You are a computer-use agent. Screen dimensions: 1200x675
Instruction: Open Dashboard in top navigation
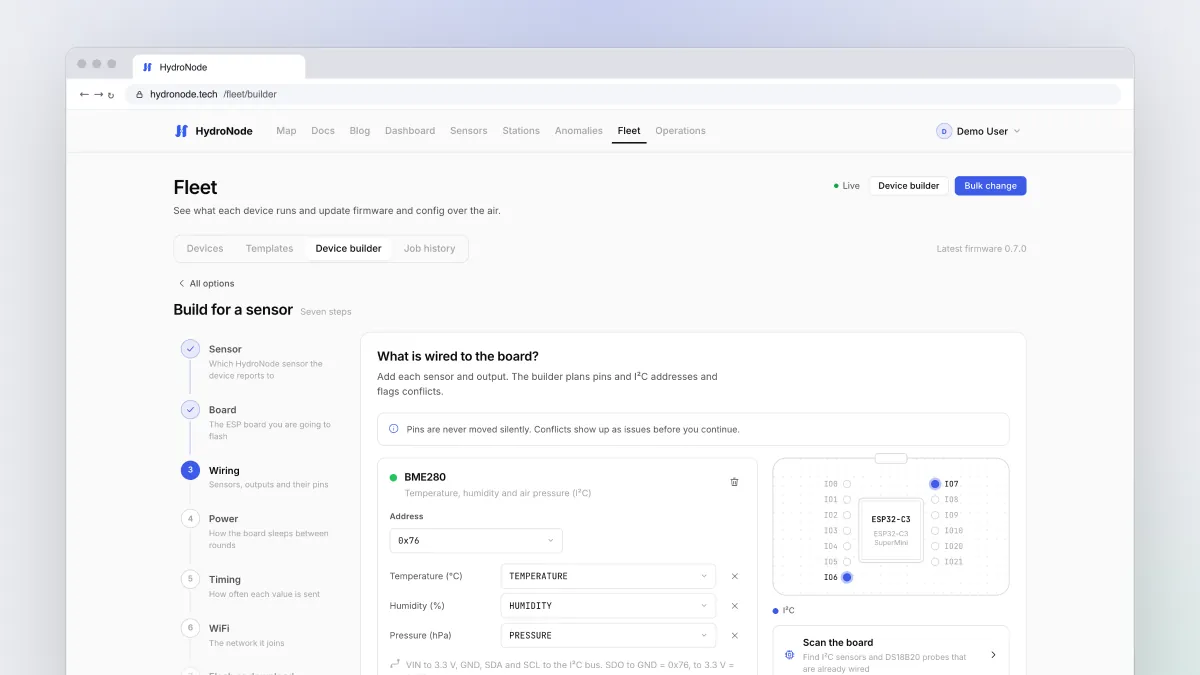click(x=410, y=131)
